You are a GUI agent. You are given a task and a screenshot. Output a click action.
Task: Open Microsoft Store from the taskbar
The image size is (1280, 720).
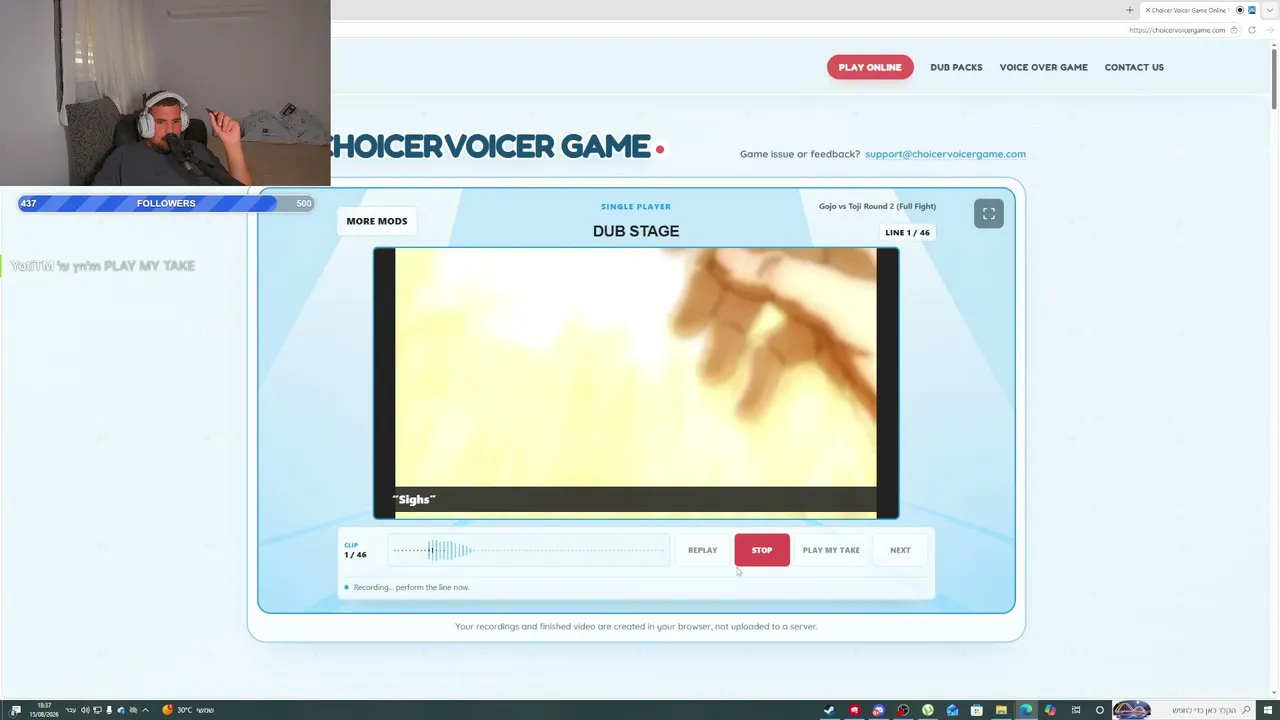pyautogui.click(x=977, y=710)
